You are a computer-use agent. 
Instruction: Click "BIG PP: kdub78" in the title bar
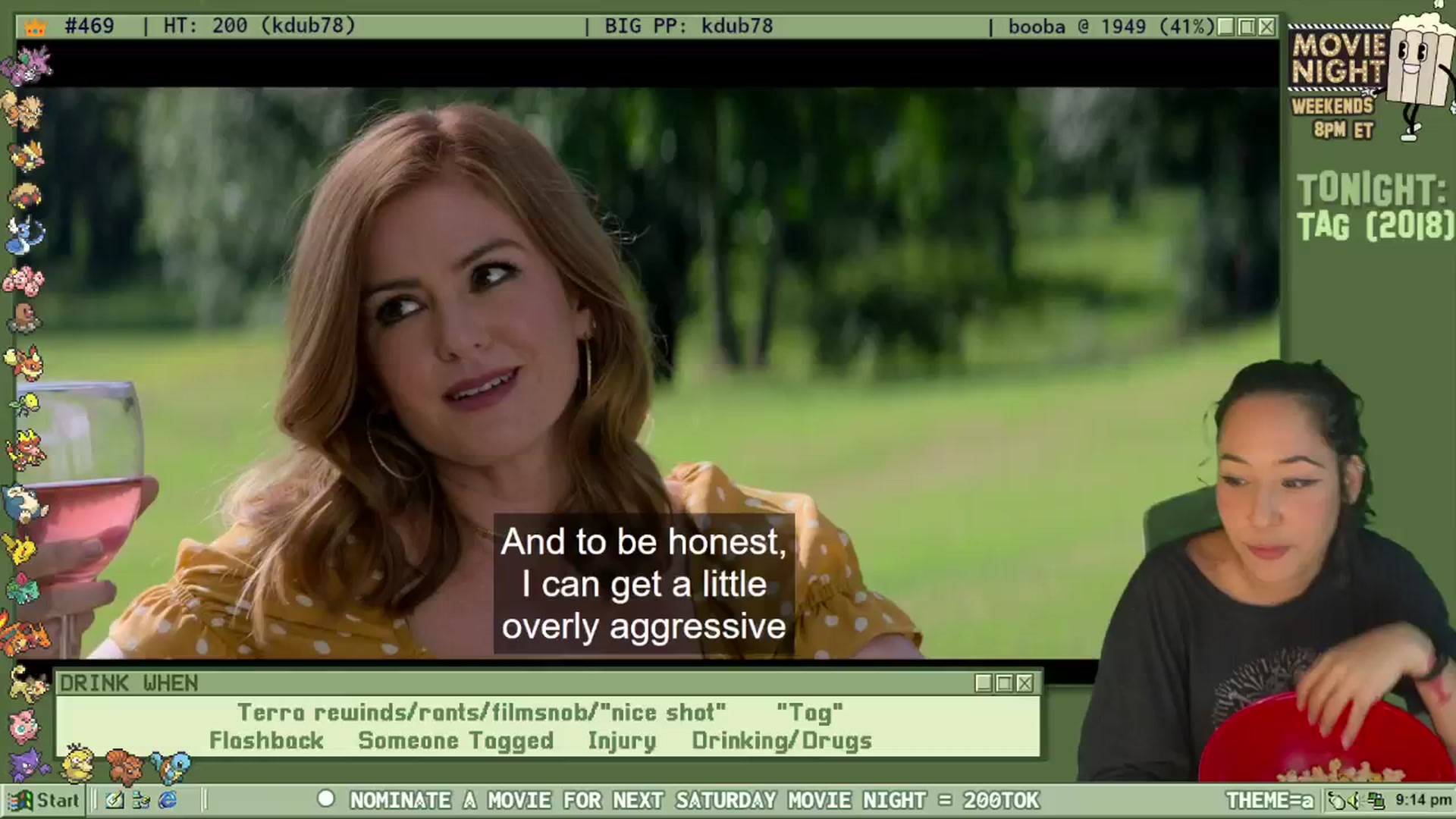pos(689,26)
